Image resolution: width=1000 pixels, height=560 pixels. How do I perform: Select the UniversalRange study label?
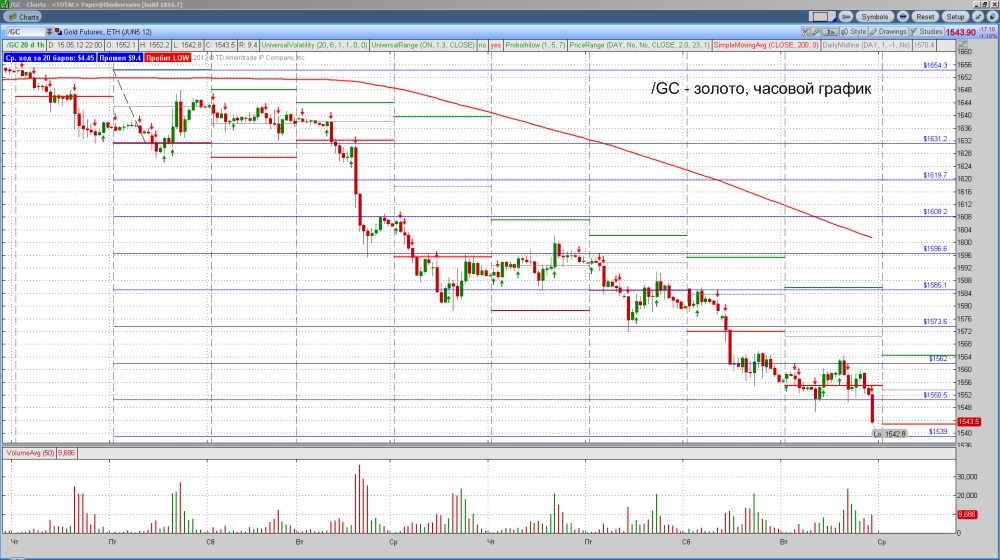tap(423, 45)
